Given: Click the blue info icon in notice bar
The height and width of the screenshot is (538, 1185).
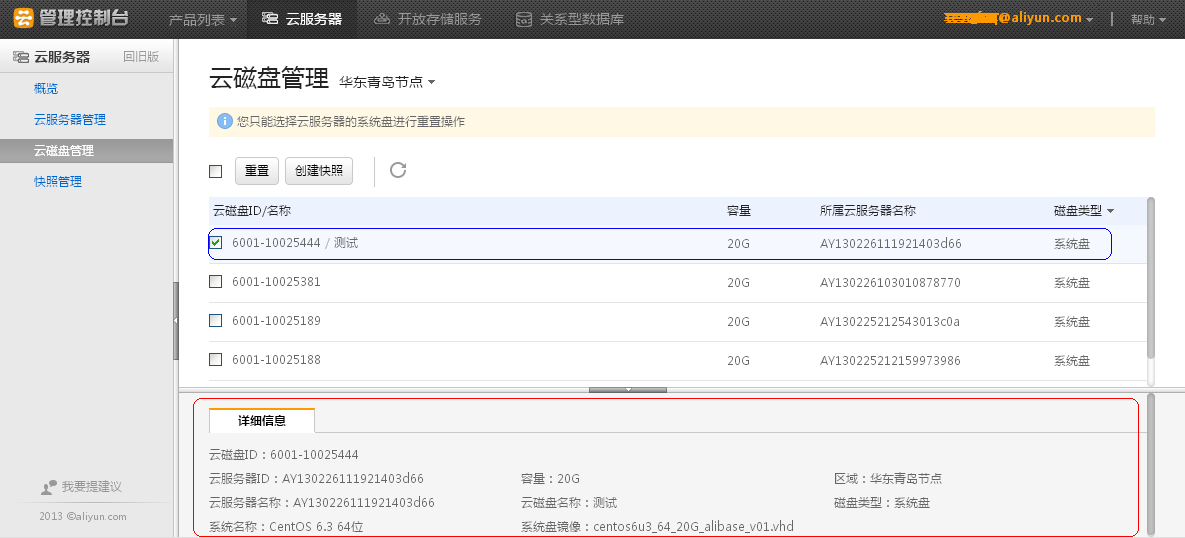Looking at the screenshot, I should [225, 122].
